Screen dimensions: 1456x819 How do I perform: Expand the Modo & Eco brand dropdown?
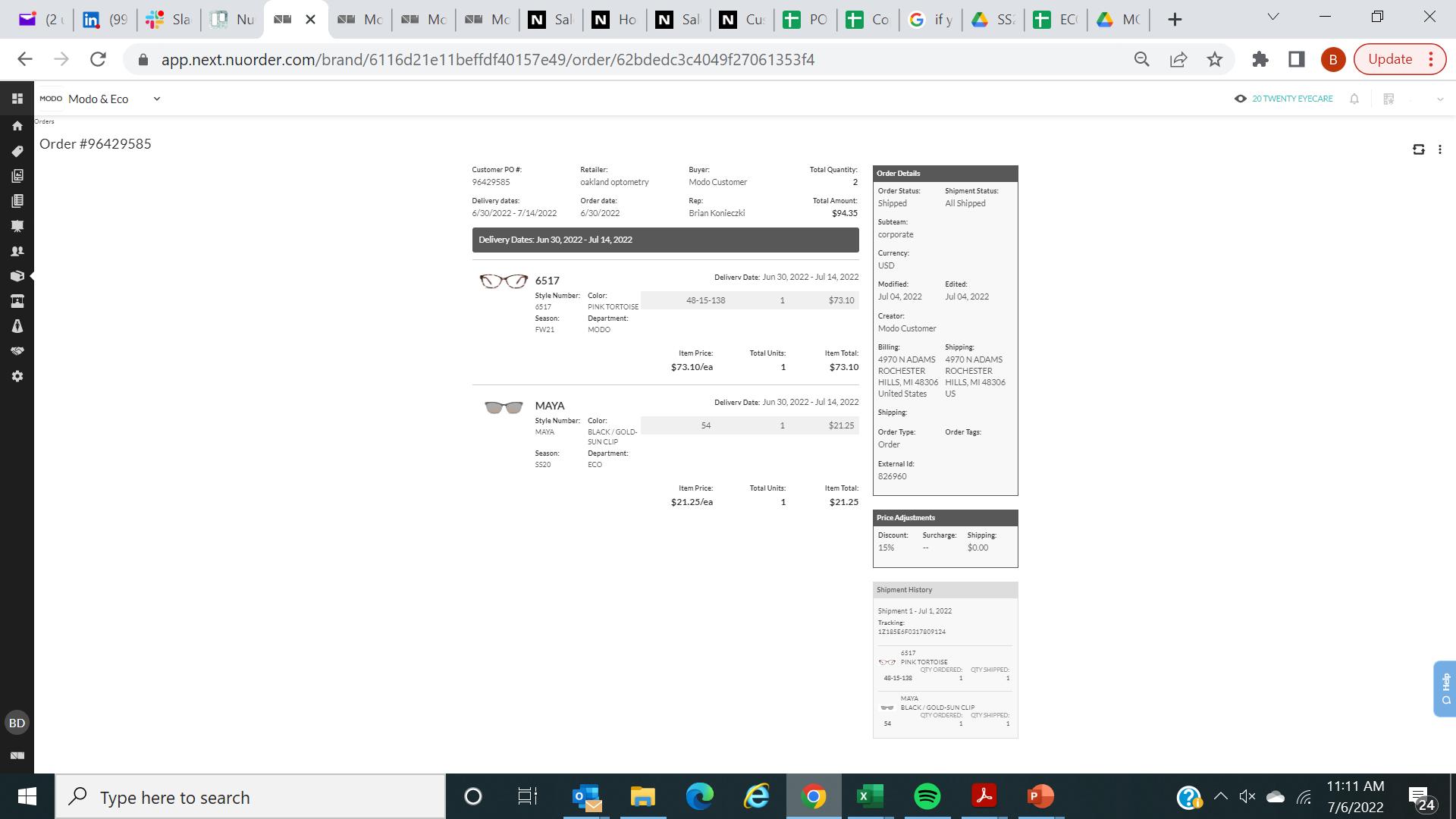156,99
